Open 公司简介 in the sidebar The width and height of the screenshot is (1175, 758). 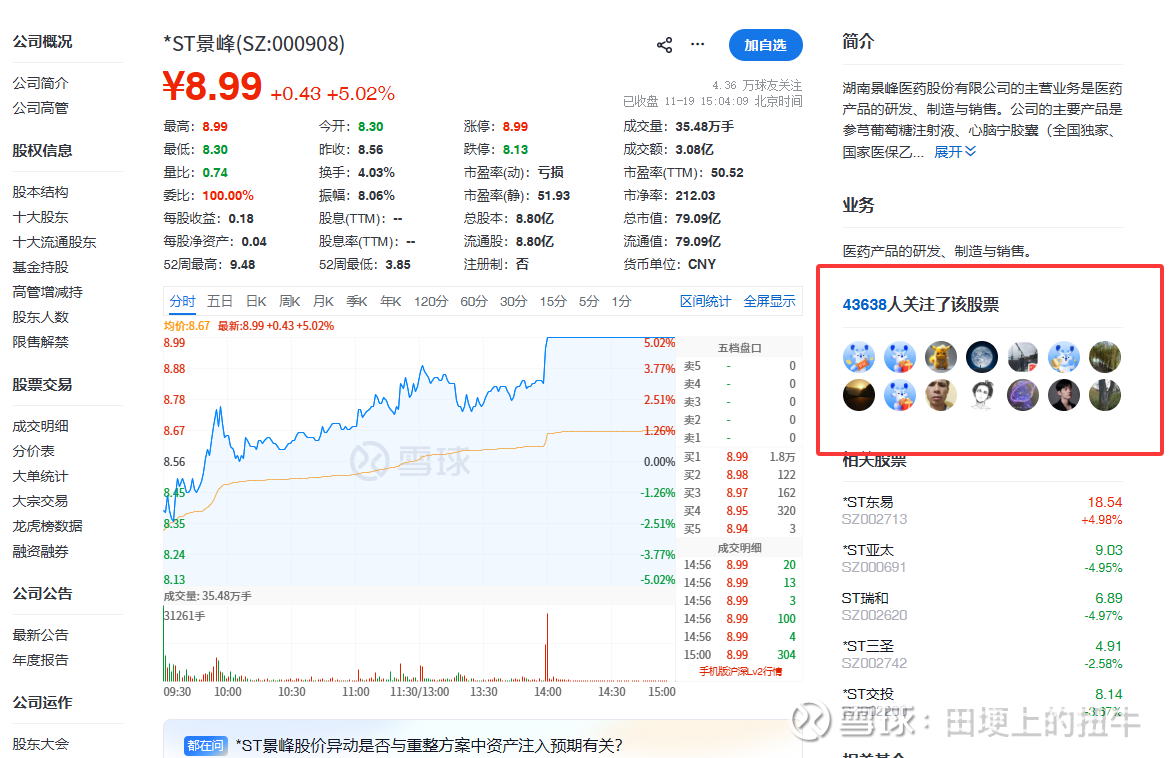coord(40,83)
